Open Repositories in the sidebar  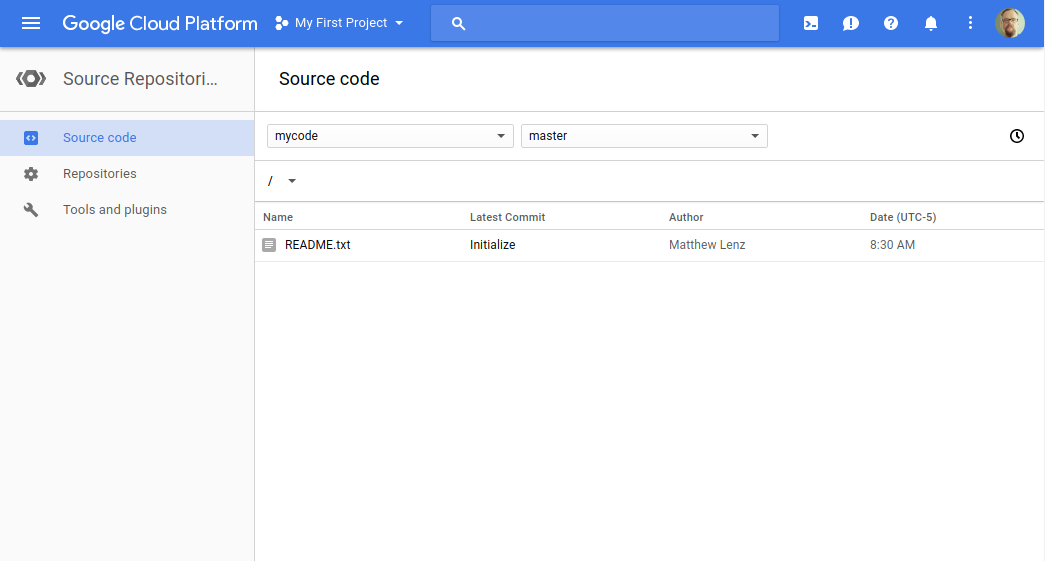click(127, 174)
